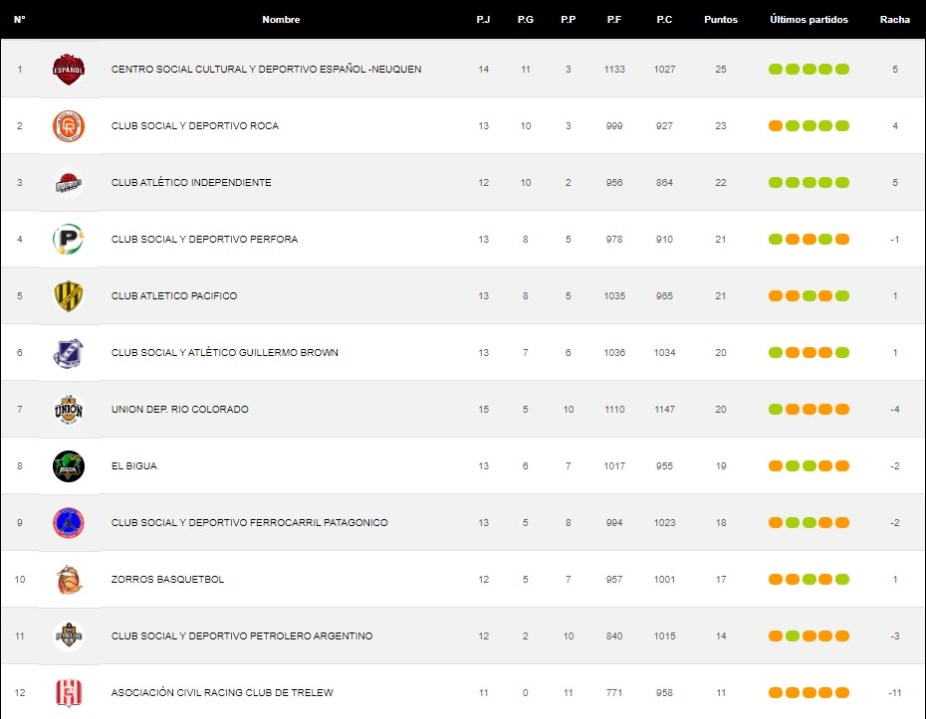Click the Zorros Basquetbol team logo
The image size is (926, 719).
[68, 580]
